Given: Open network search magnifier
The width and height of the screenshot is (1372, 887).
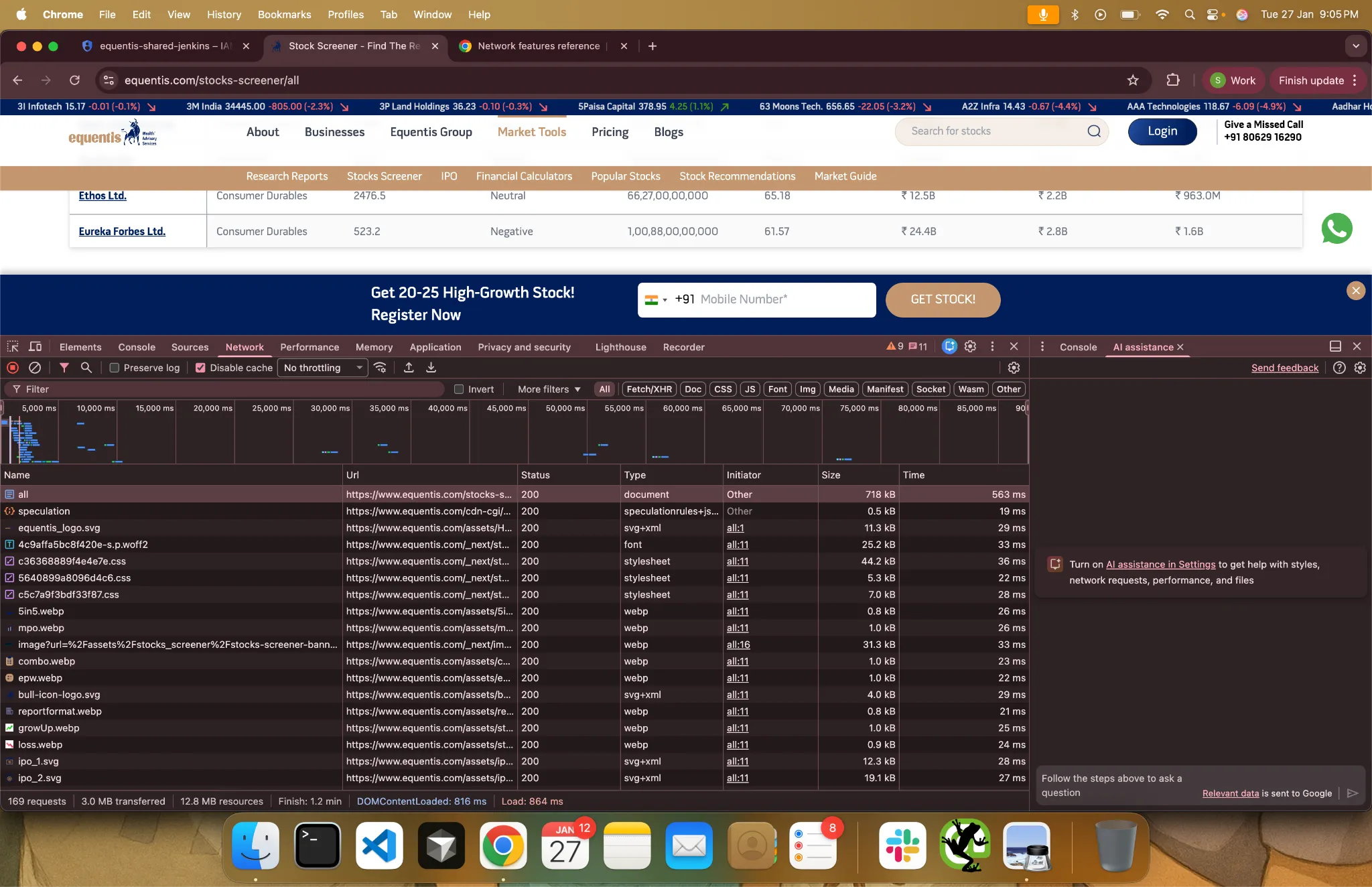Looking at the screenshot, I should [86, 367].
